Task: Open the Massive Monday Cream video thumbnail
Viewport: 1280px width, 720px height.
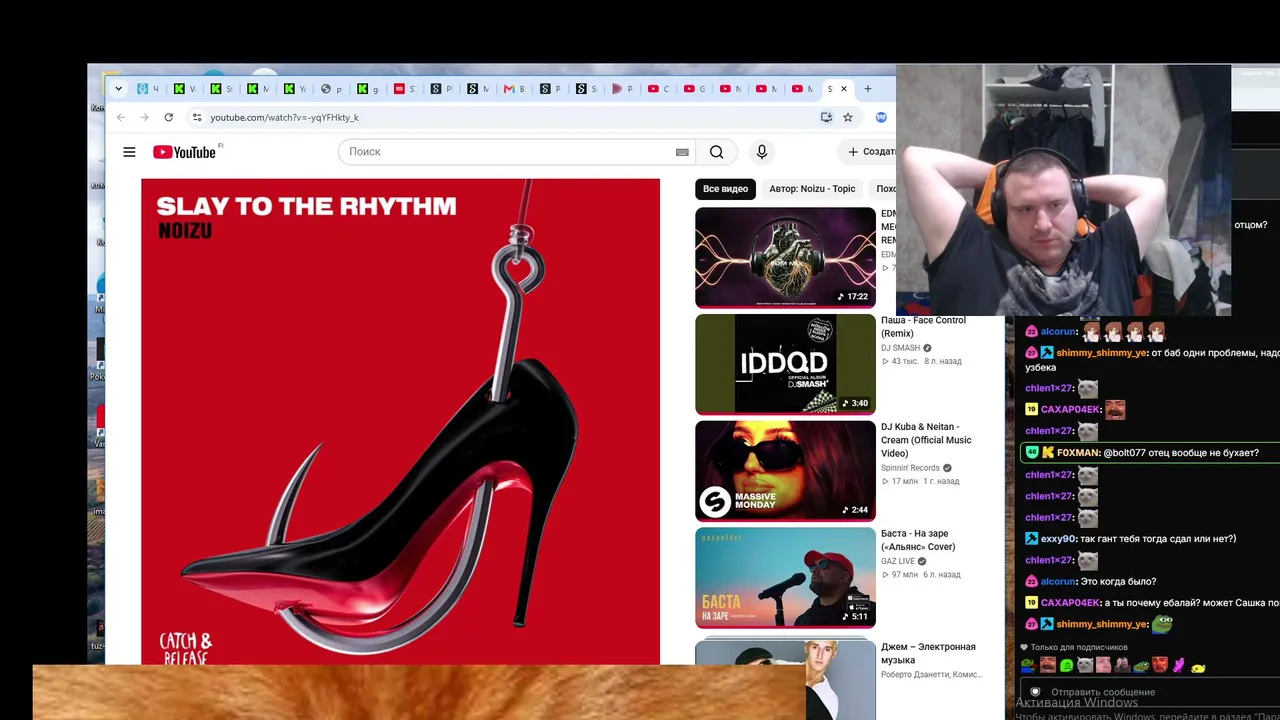Action: point(785,470)
